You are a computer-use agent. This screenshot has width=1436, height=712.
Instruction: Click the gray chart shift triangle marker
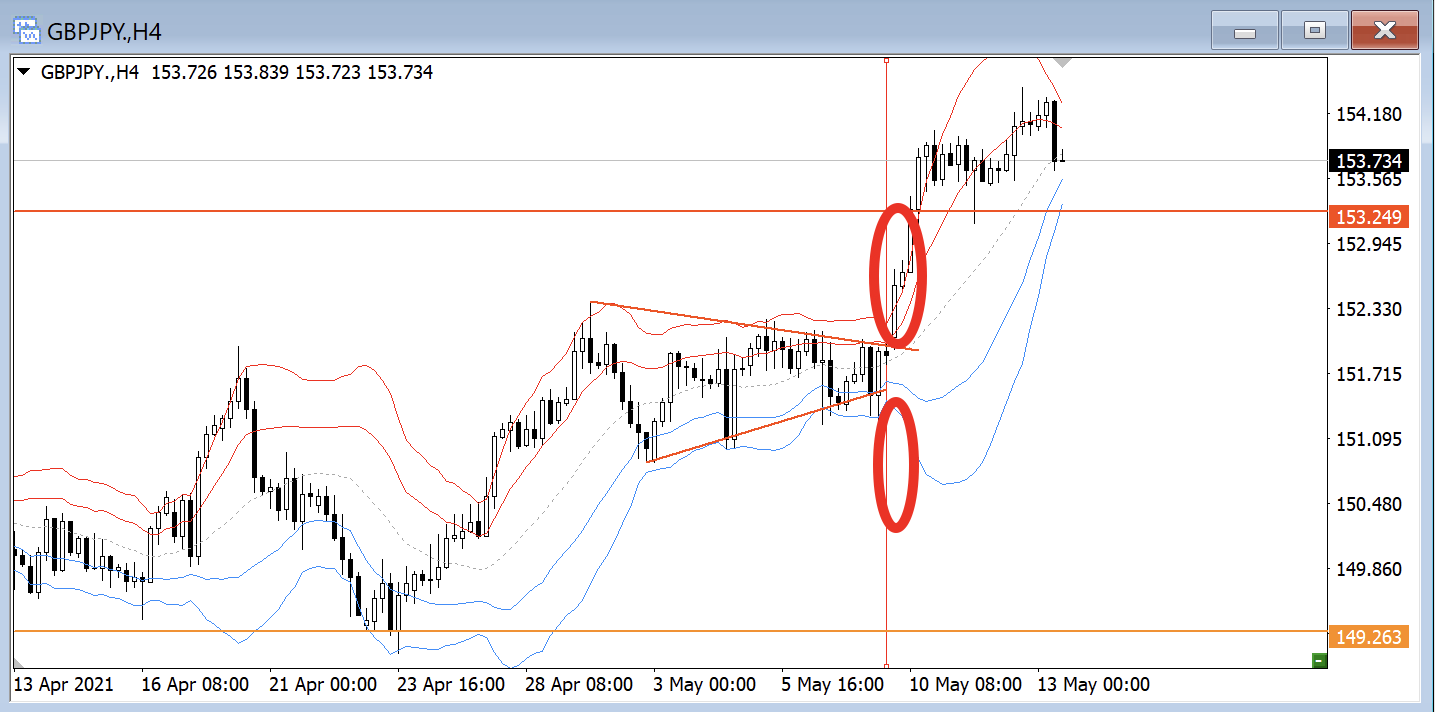1063,62
